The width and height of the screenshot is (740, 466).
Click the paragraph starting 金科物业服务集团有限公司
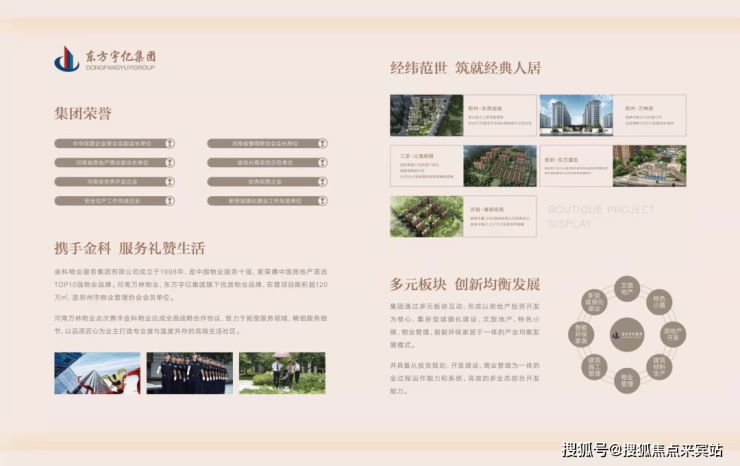(191, 285)
